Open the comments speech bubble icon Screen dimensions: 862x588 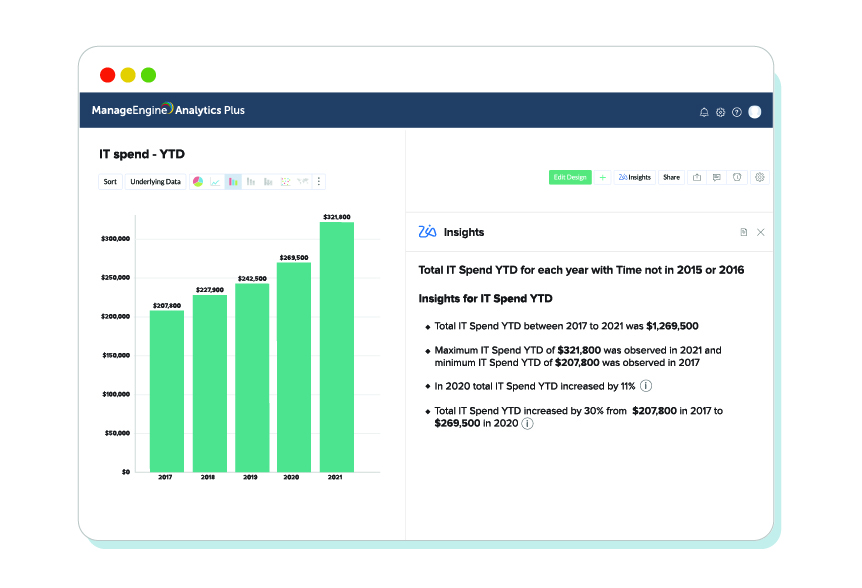click(717, 177)
